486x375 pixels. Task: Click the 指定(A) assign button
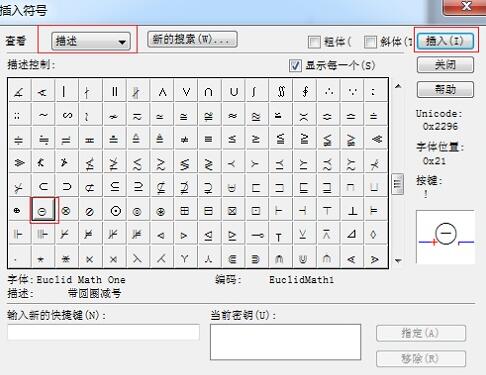[421, 333]
